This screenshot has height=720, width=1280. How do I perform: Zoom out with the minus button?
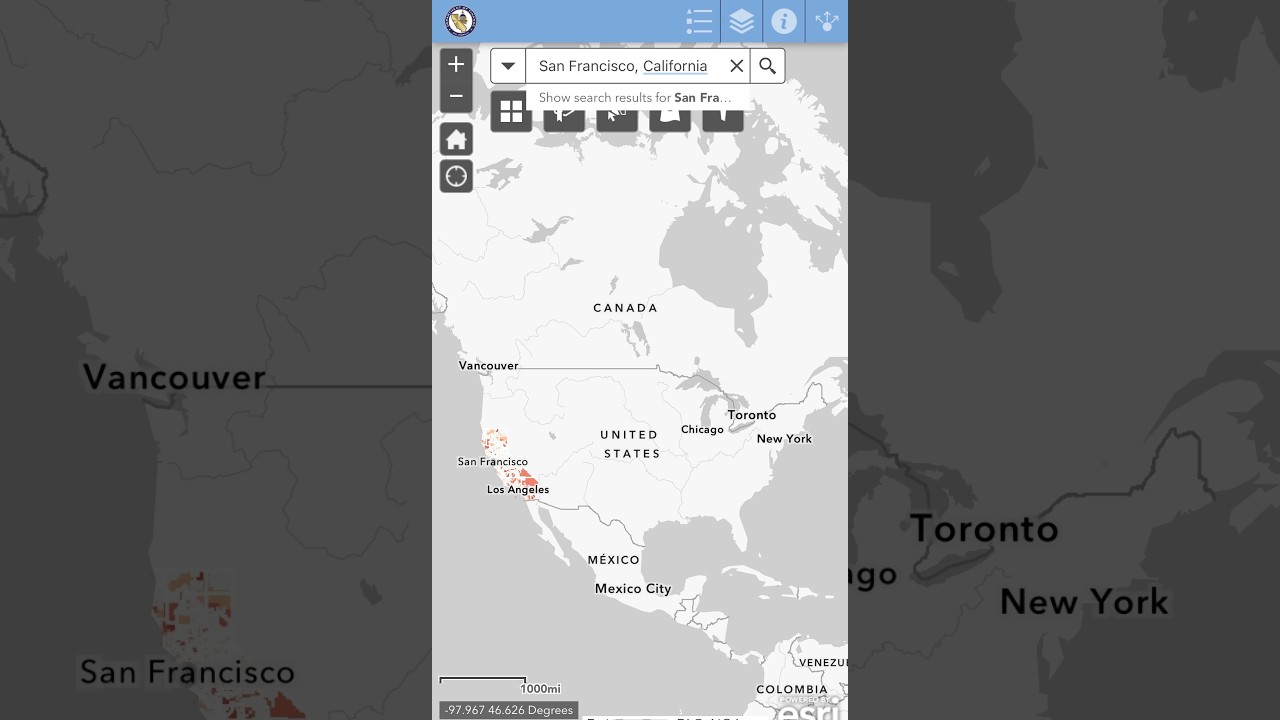(x=456, y=97)
